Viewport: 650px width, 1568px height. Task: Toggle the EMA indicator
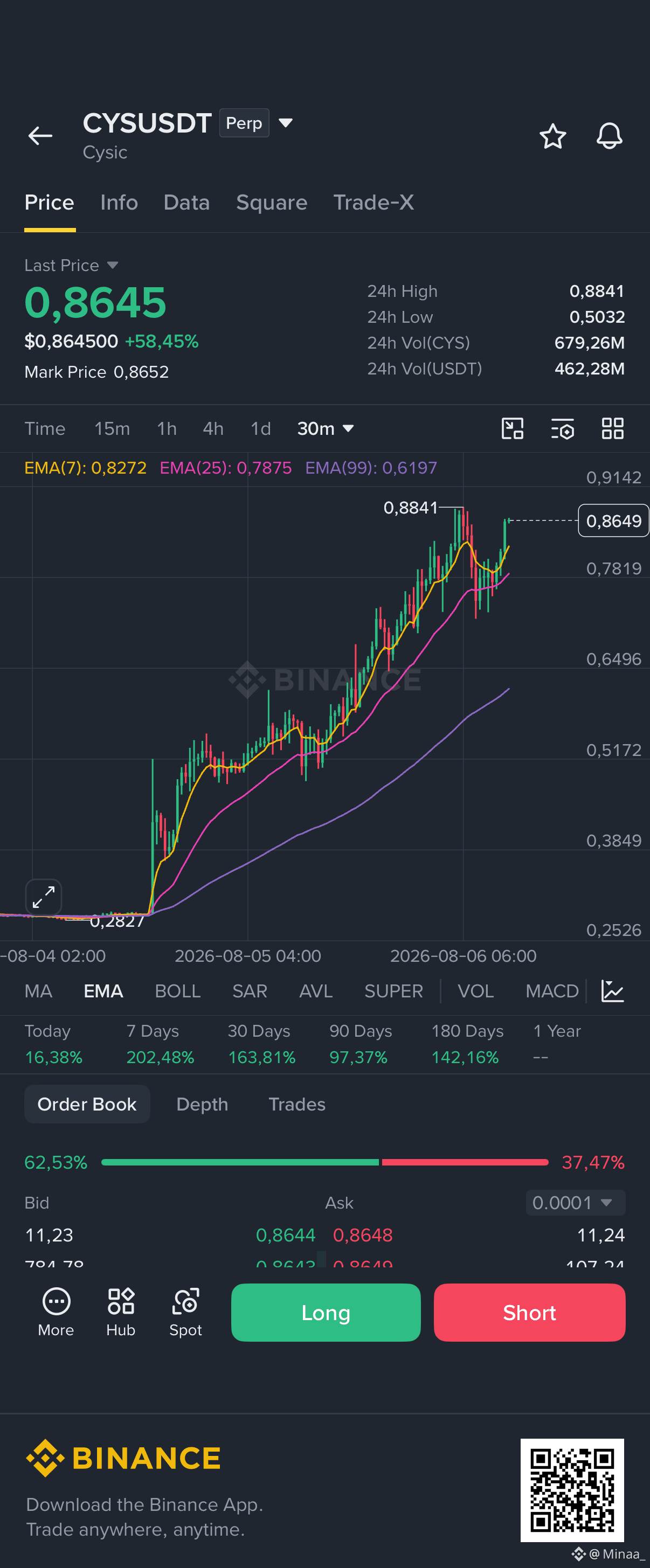(x=103, y=991)
